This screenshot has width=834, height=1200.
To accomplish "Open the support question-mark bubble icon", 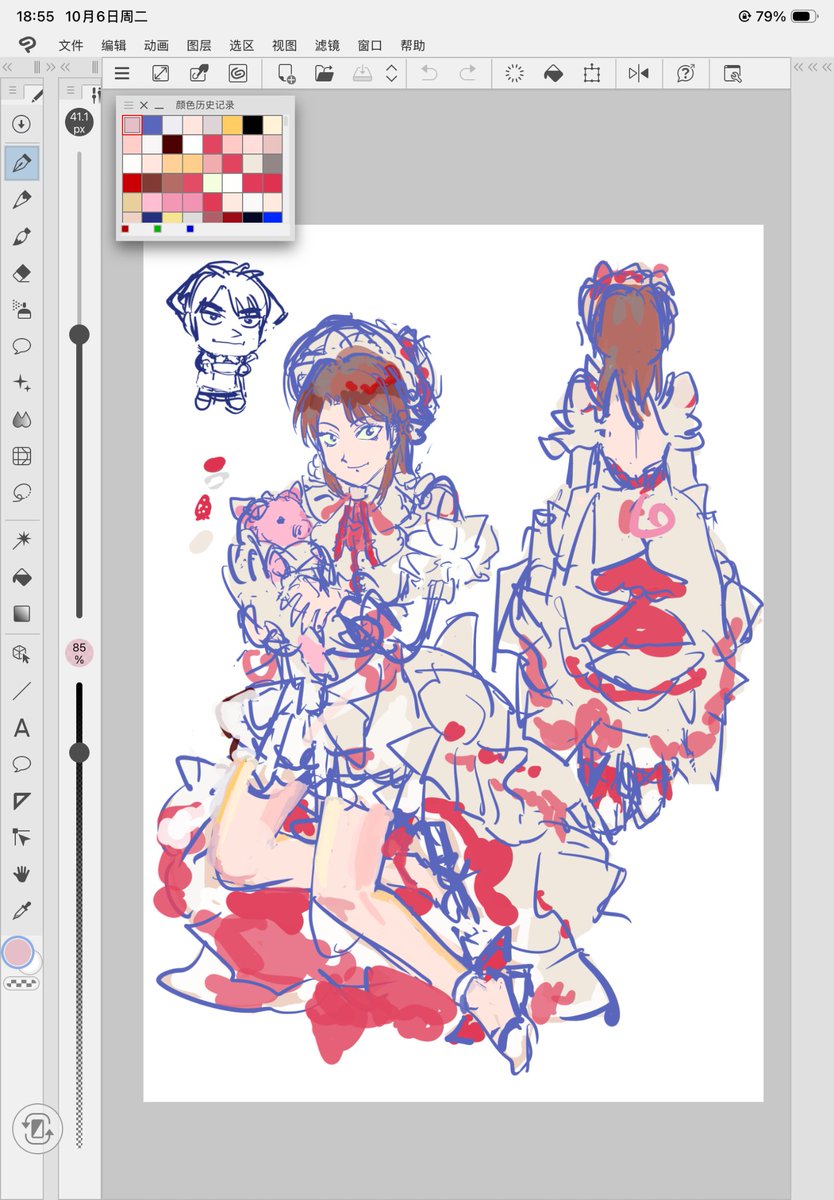I will 685,73.
